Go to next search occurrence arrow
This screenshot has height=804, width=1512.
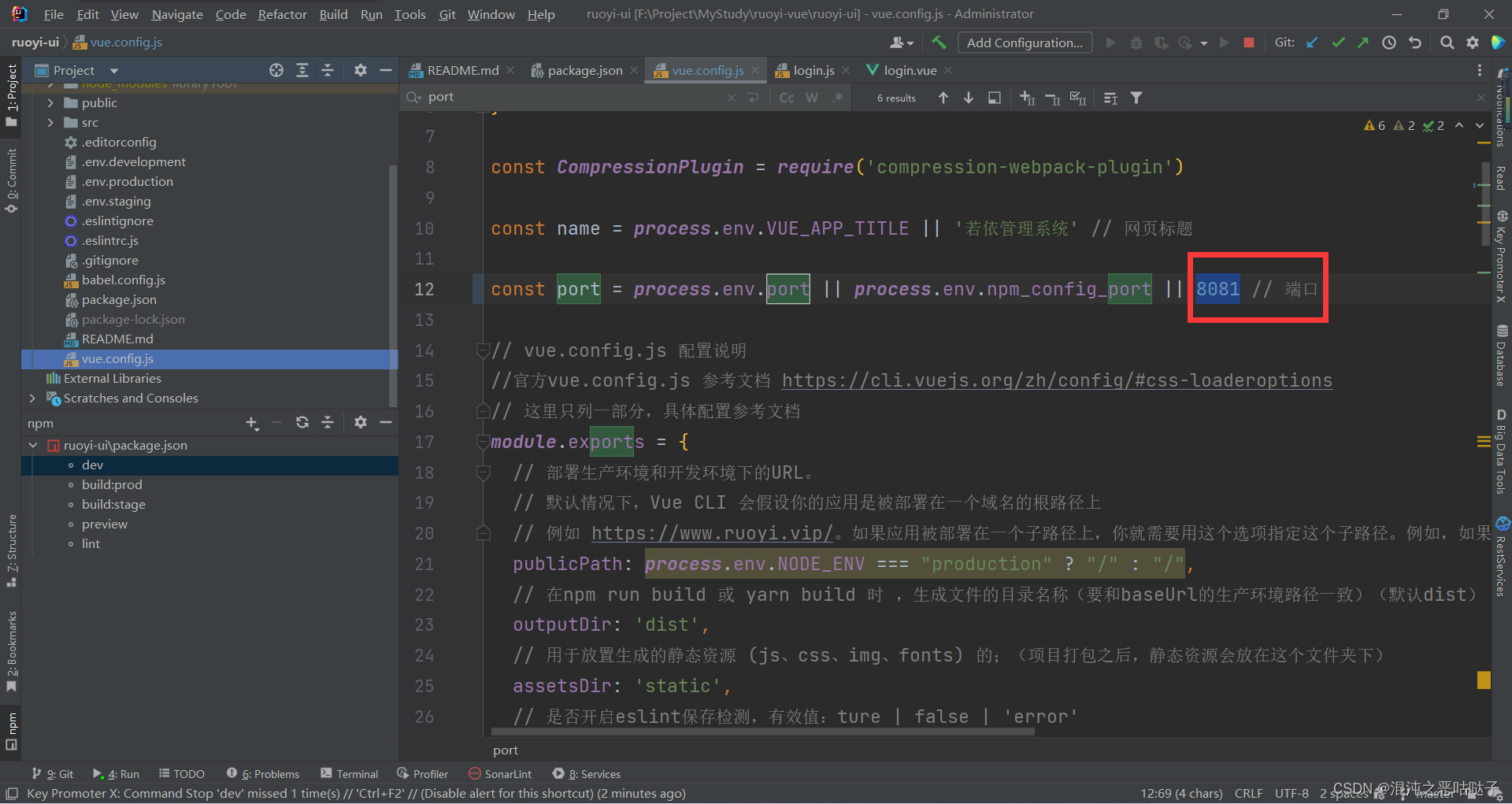(x=969, y=98)
